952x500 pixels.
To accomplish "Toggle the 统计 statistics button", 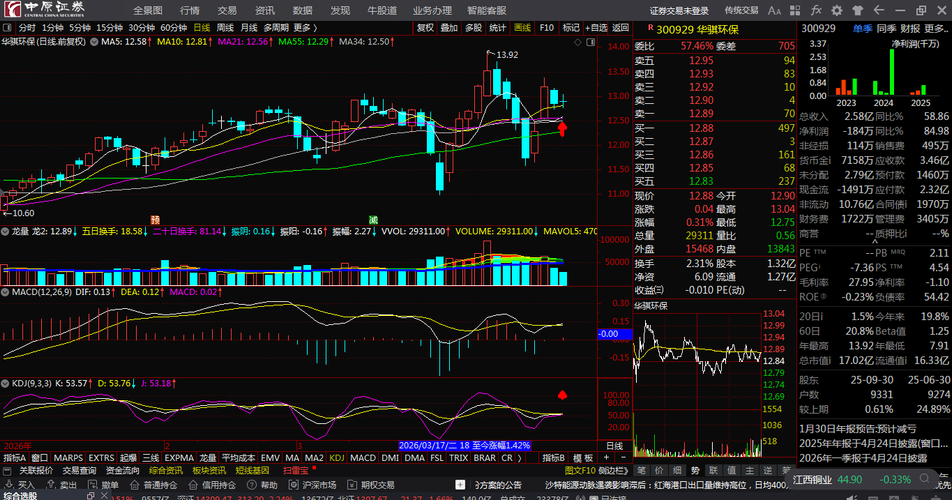I will point(498,28).
